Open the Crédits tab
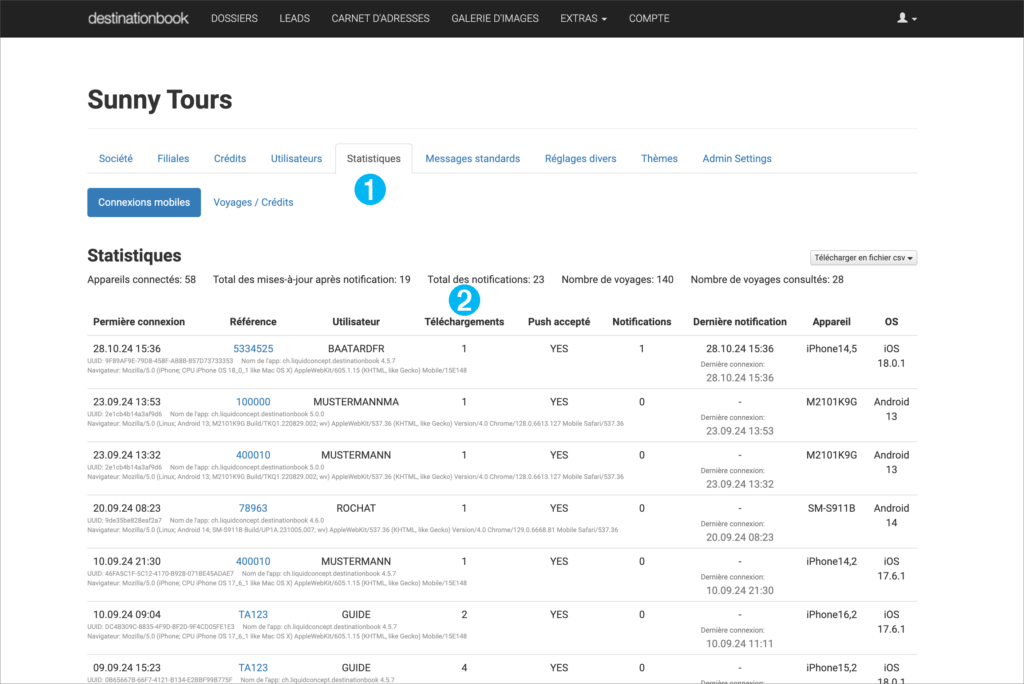Viewport: 1024px width, 684px height. [230, 158]
